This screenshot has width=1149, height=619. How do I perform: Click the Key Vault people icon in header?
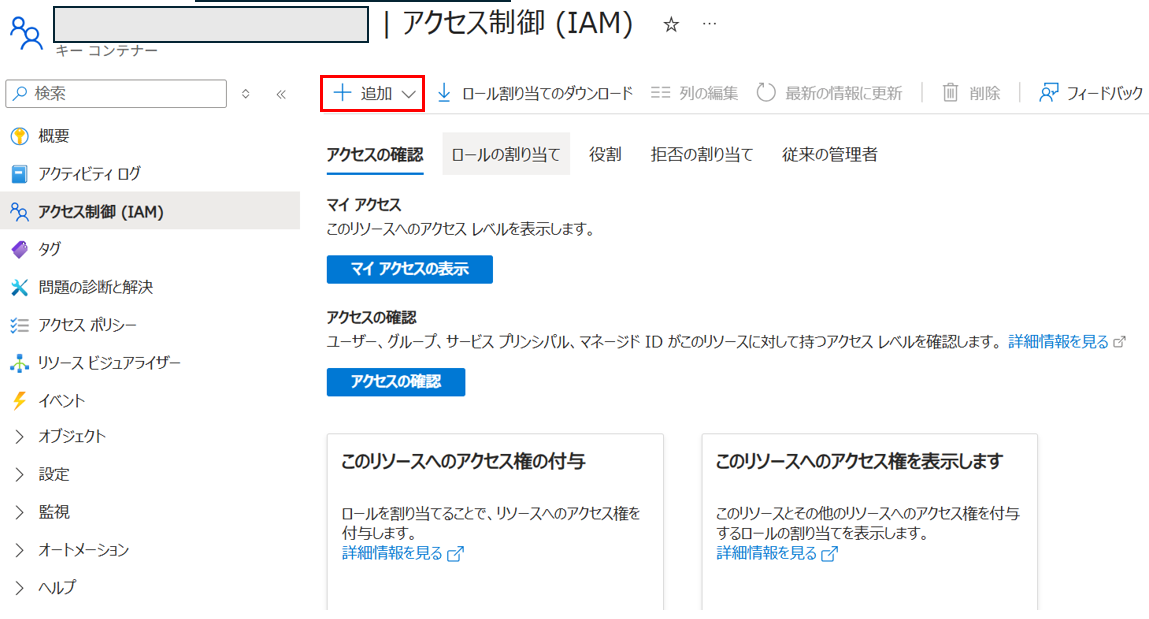click(x=26, y=33)
